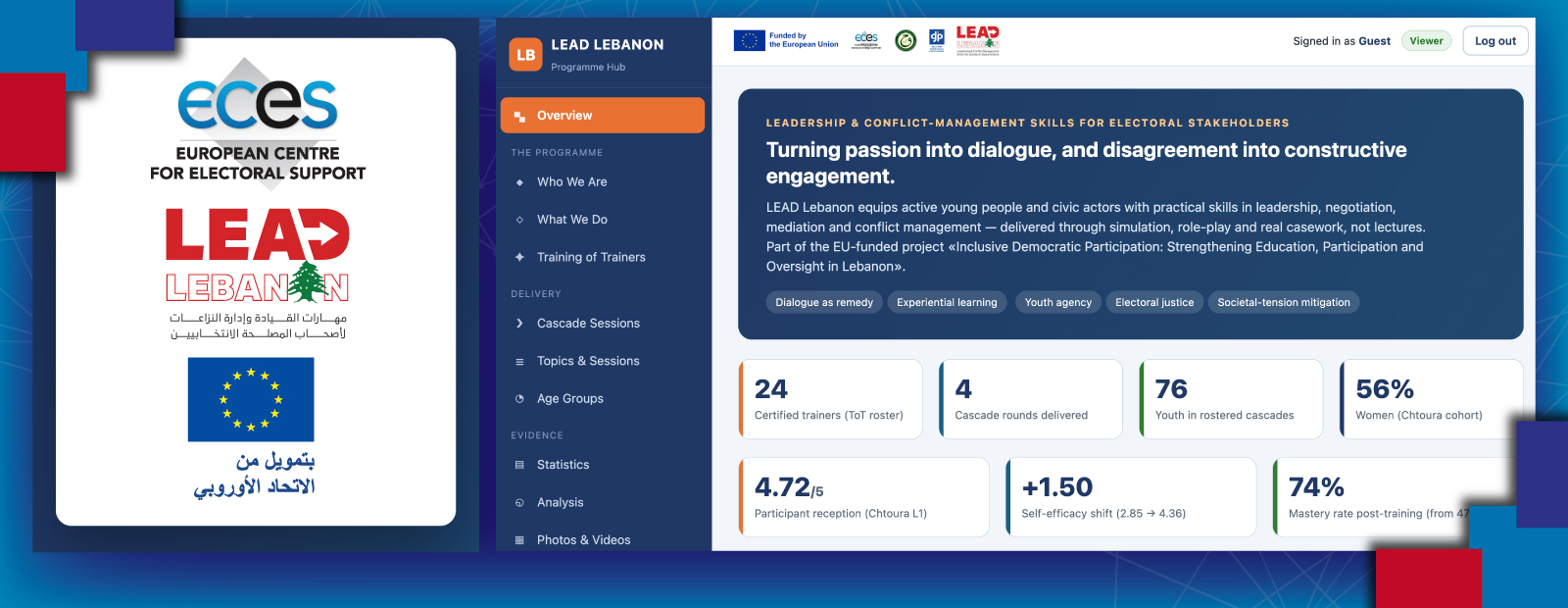Screen dimensions: 1568x608
Task: Click the large LEAD Lebanon logo on banner
Action: (258, 274)
